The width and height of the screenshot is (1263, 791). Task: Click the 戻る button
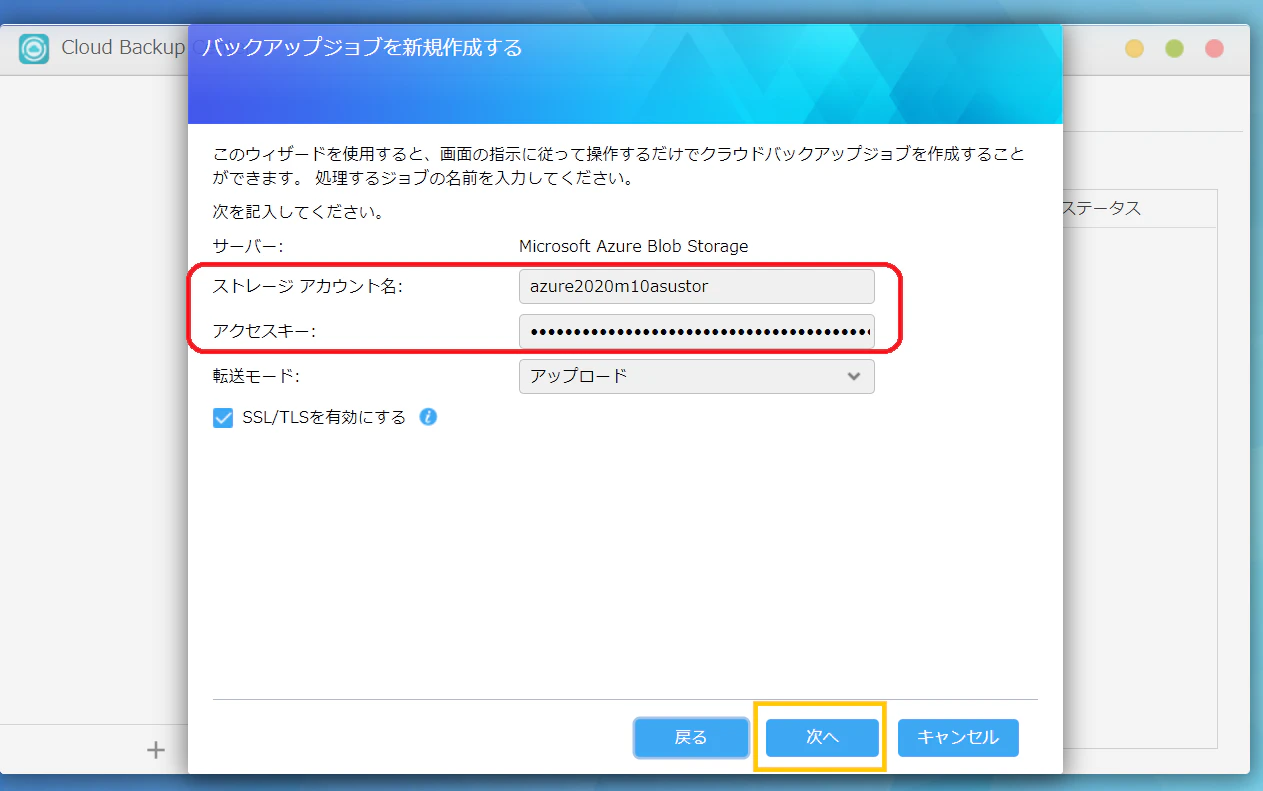pyautogui.click(x=691, y=738)
